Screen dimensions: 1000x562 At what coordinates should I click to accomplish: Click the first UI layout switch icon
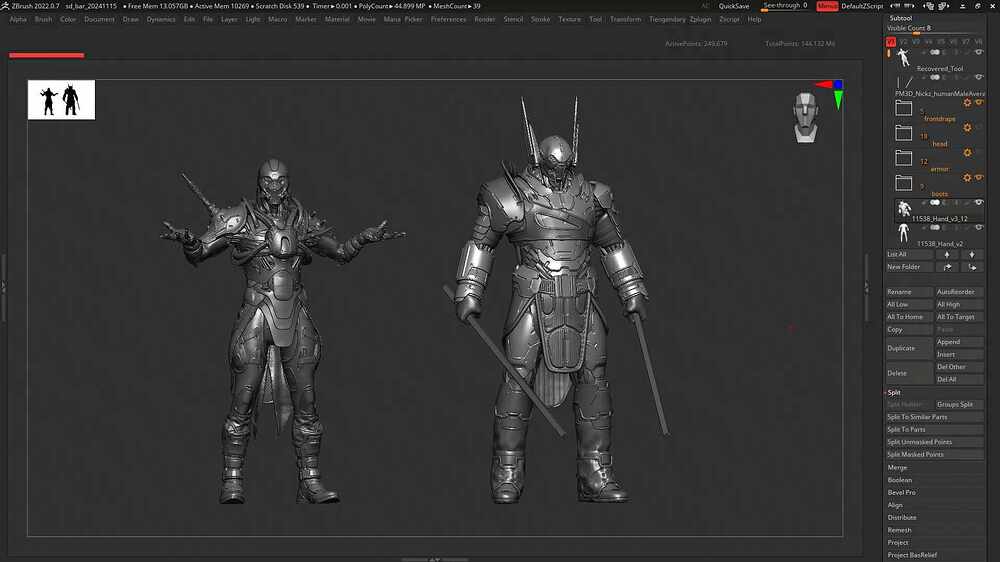click(x=929, y=6)
